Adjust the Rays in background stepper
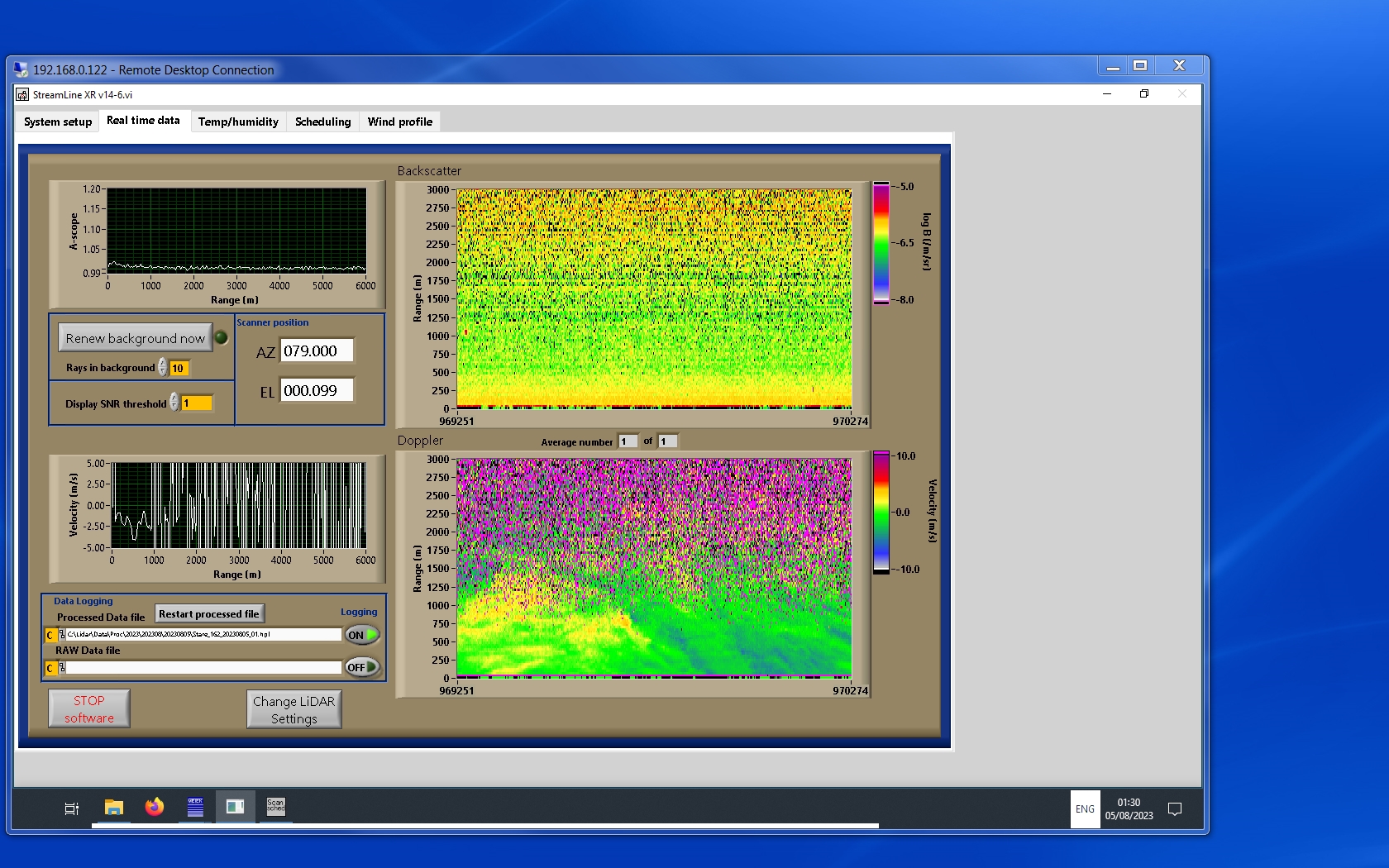This screenshot has height=868, width=1389. coord(163,368)
